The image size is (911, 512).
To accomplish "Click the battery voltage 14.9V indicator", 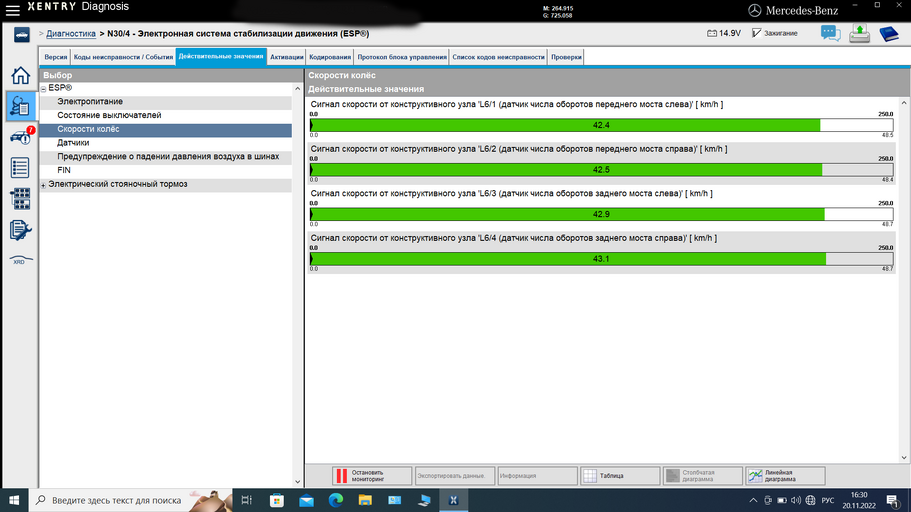I will tap(724, 33).
